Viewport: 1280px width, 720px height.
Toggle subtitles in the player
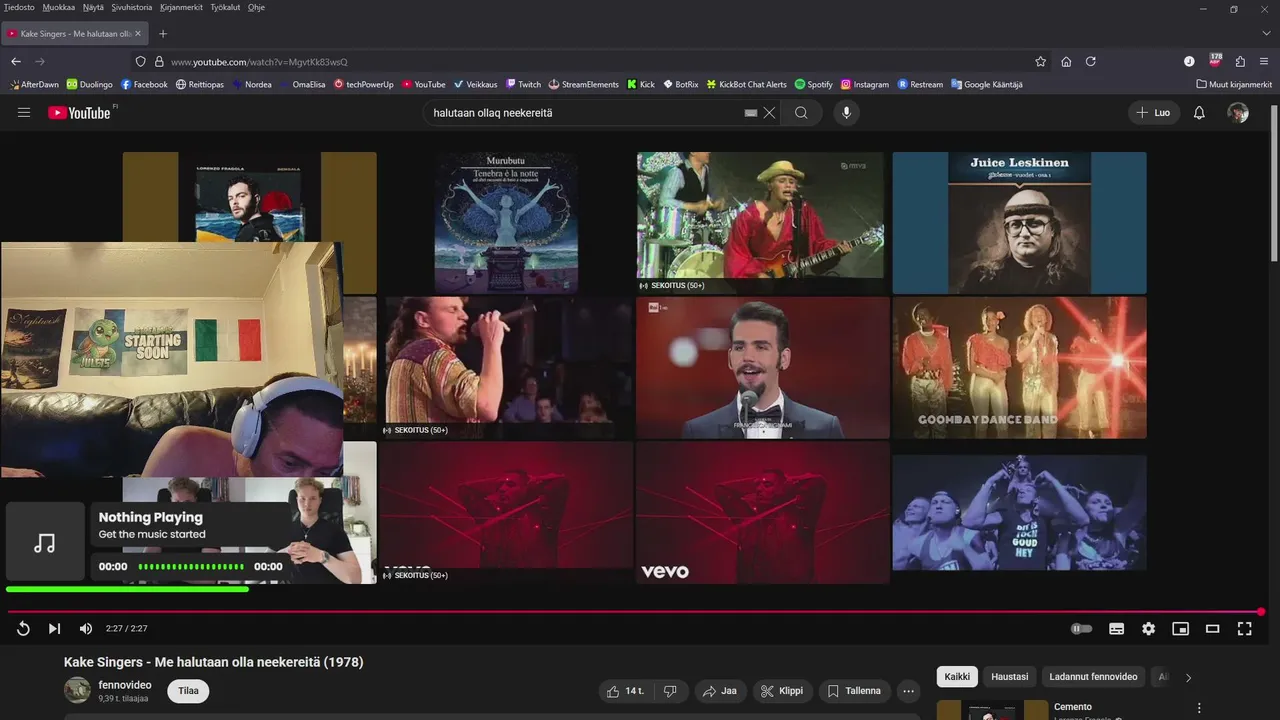tap(1117, 628)
